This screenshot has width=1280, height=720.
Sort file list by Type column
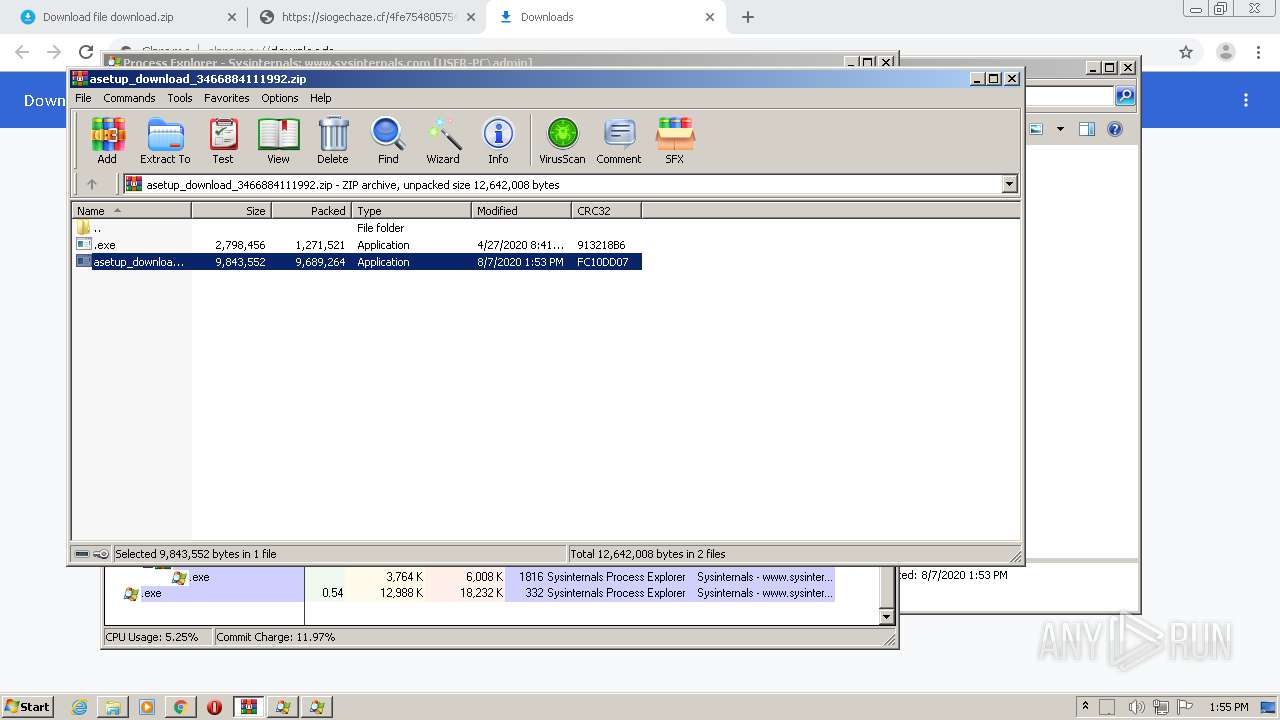(x=411, y=210)
